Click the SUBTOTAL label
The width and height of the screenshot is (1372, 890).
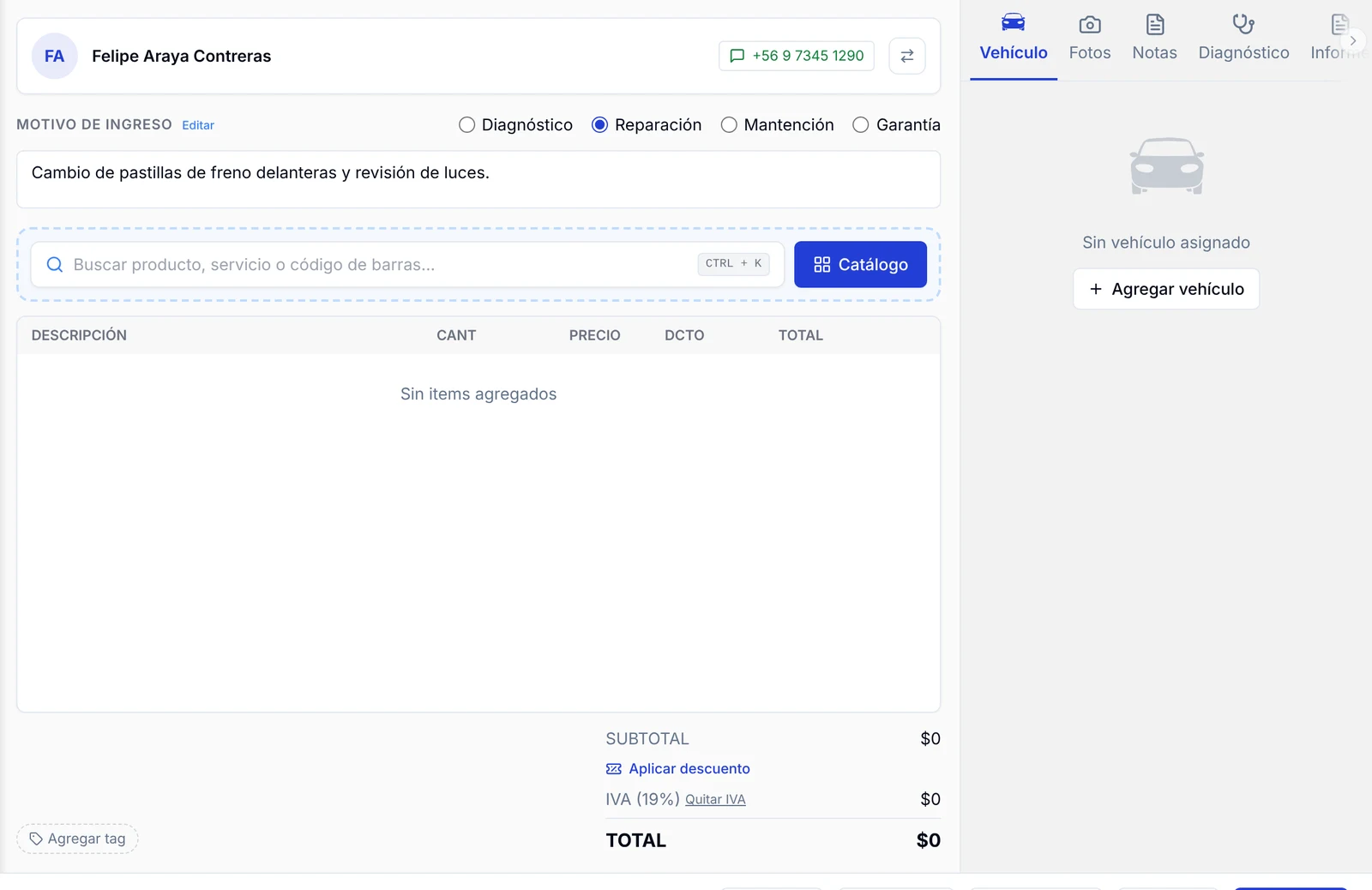[x=647, y=738]
